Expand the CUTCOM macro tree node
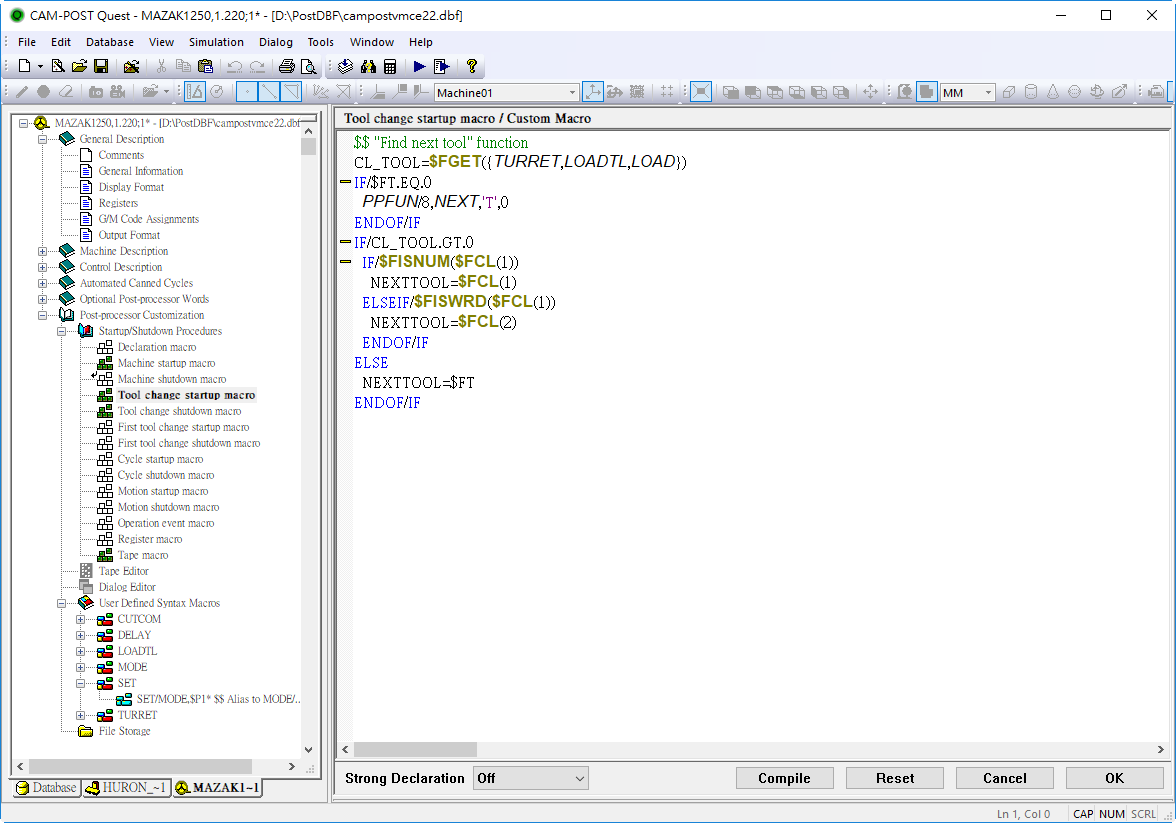The height and width of the screenshot is (823, 1176). point(81,619)
